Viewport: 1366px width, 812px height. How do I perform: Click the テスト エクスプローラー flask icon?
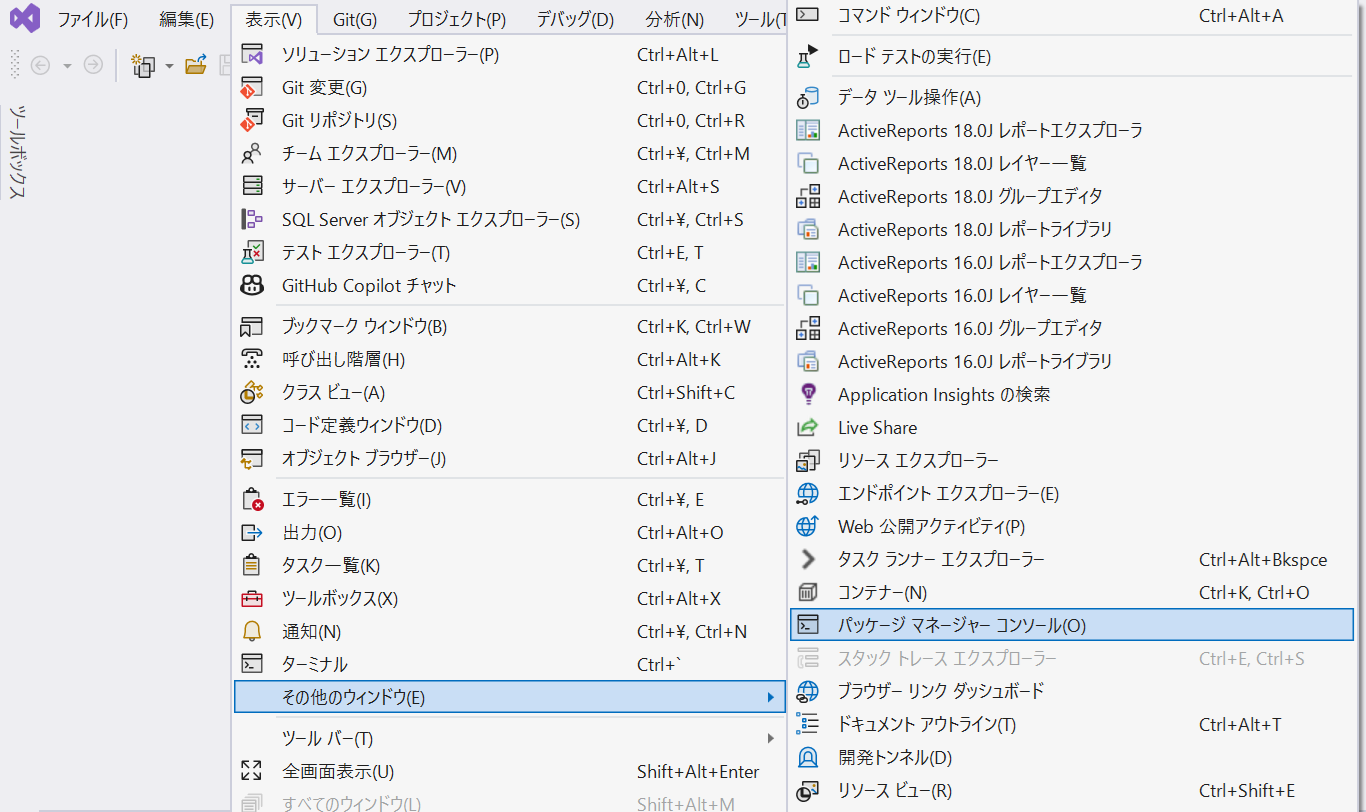click(x=252, y=253)
